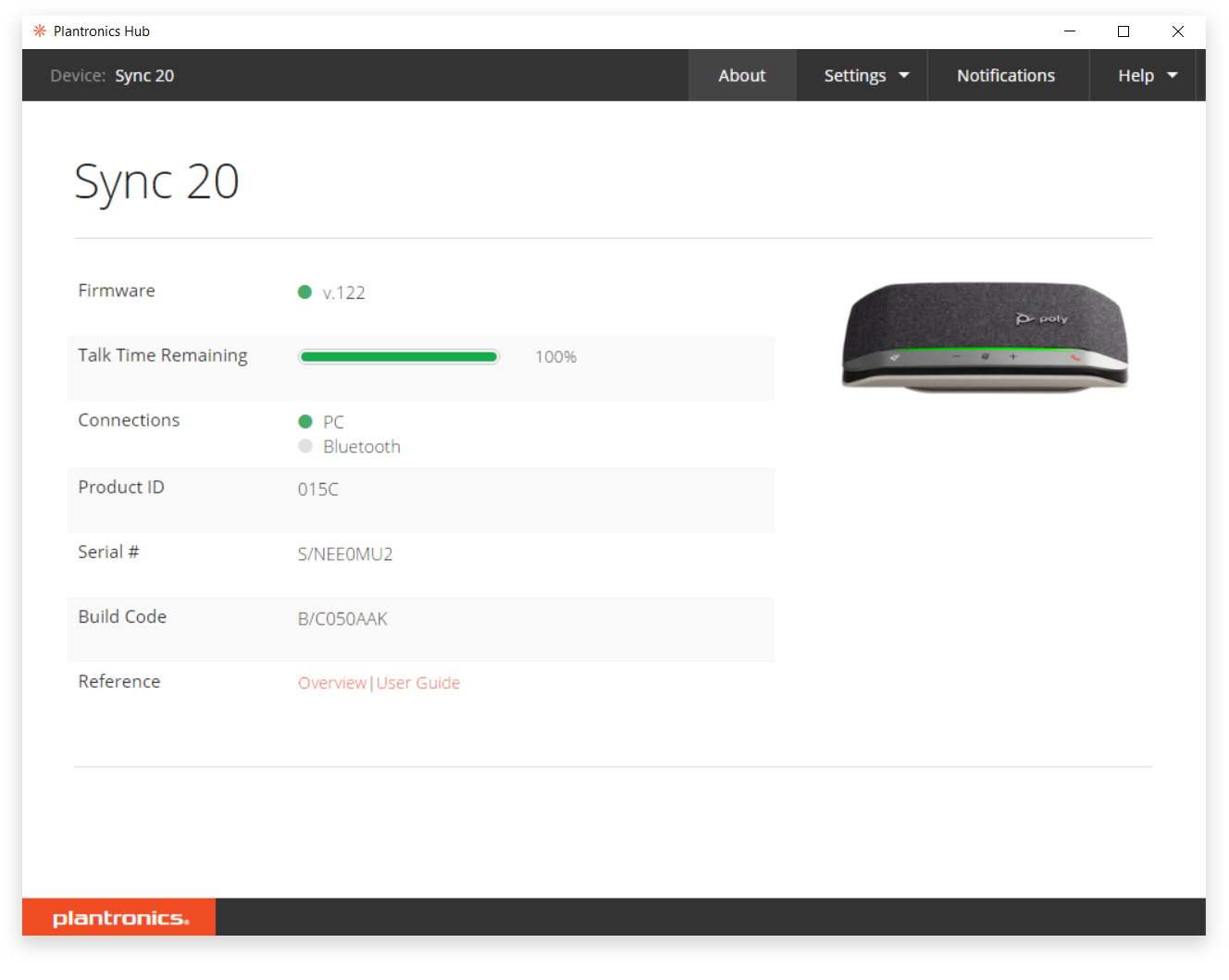Open the User Guide link
1229x980 pixels.
coord(418,683)
